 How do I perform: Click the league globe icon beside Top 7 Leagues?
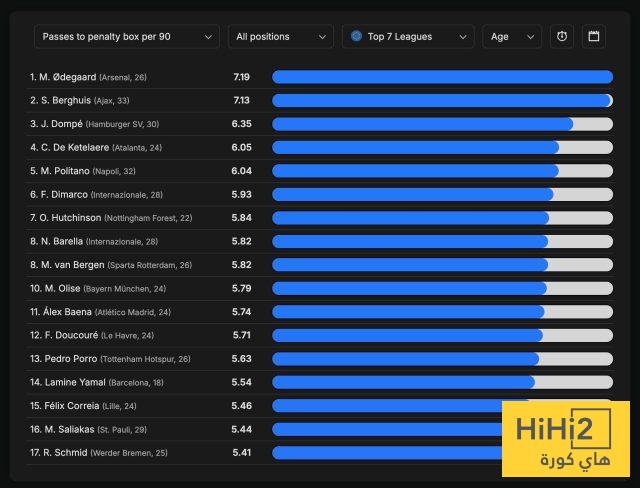pos(356,37)
